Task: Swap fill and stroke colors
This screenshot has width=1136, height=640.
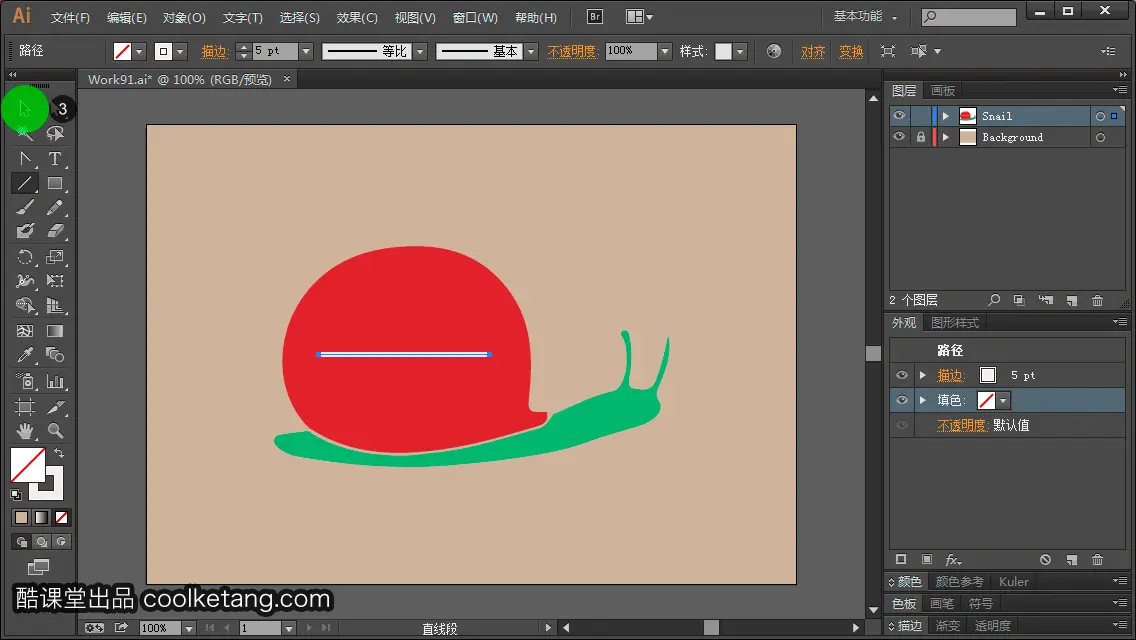Action: 59,452
